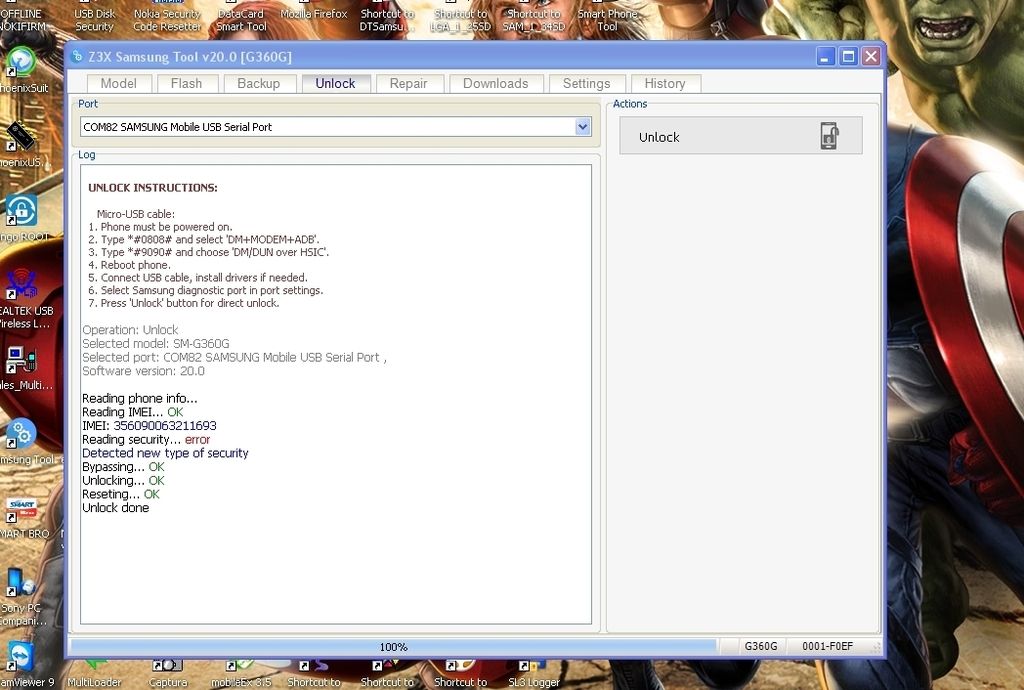The width and height of the screenshot is (1024, 690).
Task: Open the Samsung Tool gear desktop icon
Action: click(20, 435)
